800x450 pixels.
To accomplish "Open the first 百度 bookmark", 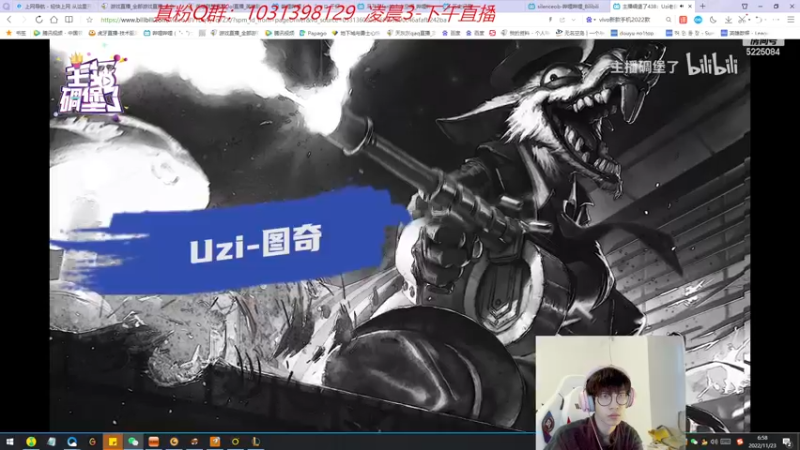I will (x=451, y=33).
